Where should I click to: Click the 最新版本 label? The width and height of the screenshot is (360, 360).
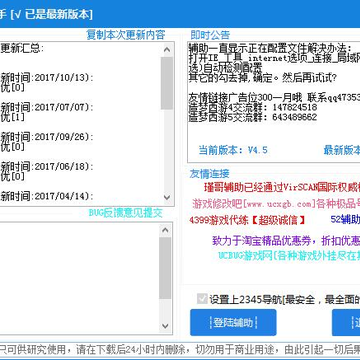coord(342,150)
